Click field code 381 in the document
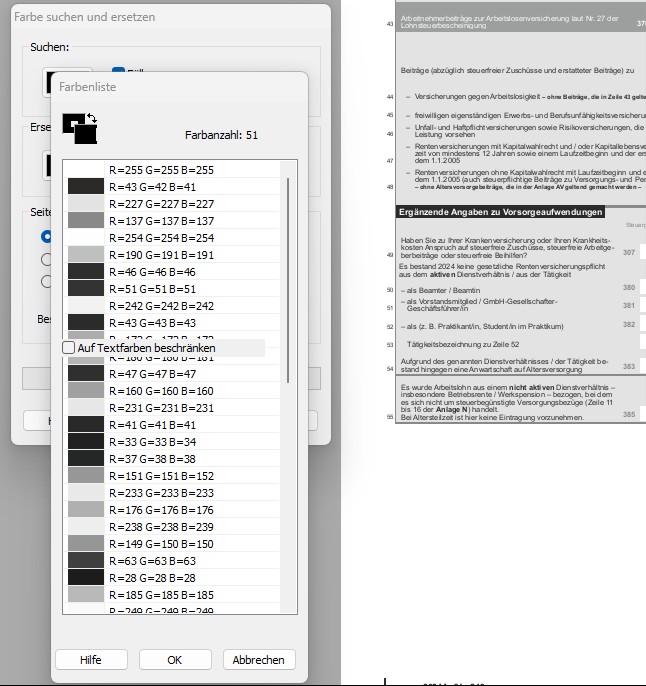Viewport: 646px width, 686px height. [629, 305]
